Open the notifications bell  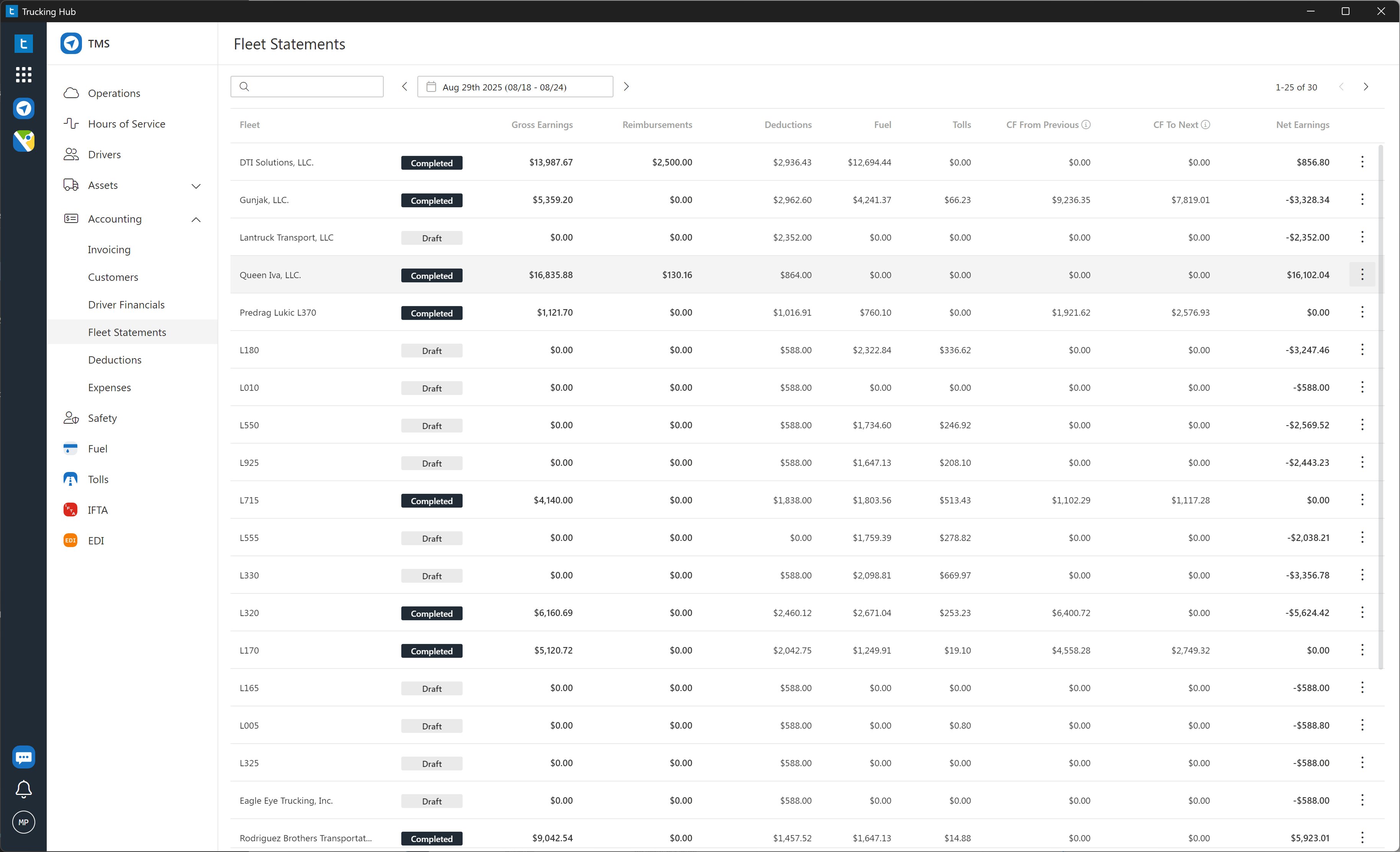23,789
